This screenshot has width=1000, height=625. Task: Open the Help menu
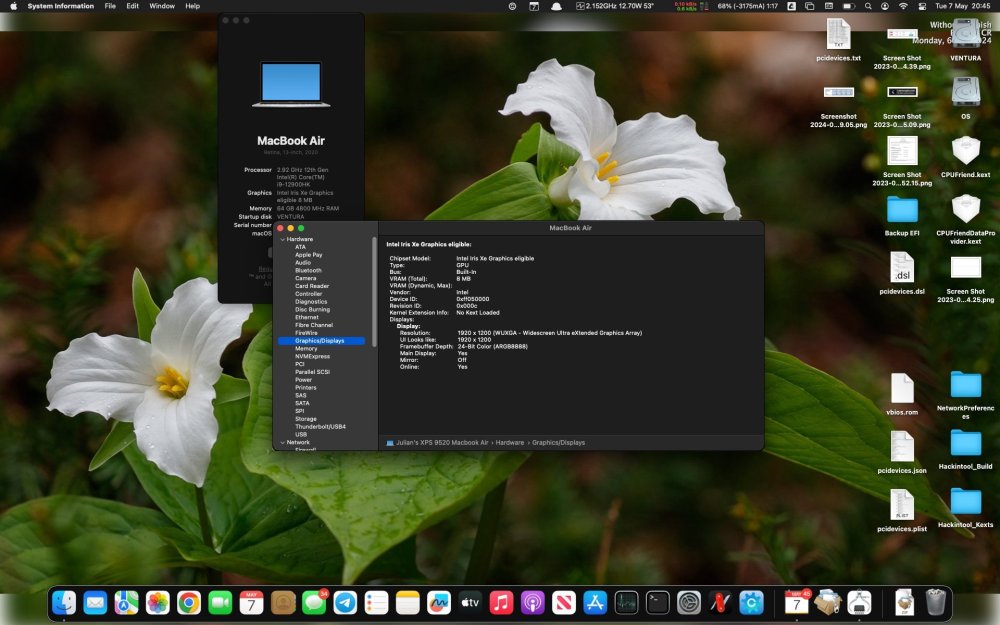193,6
